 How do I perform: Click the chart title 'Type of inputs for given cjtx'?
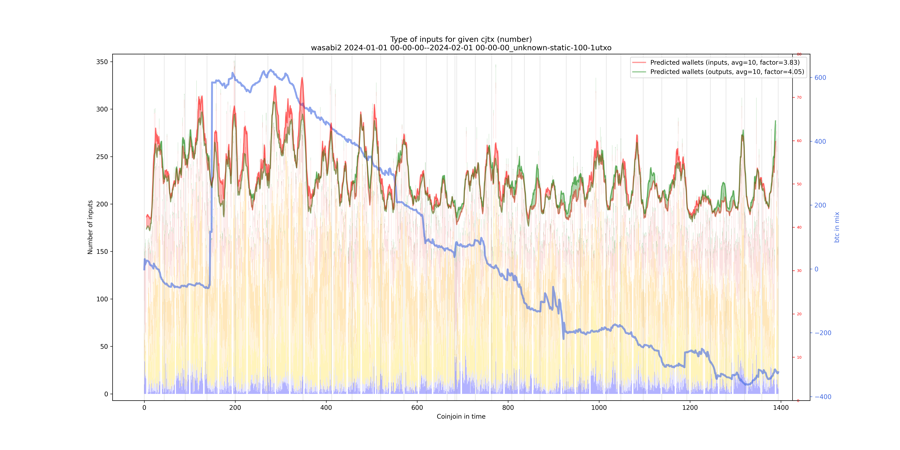pos(461,39)
